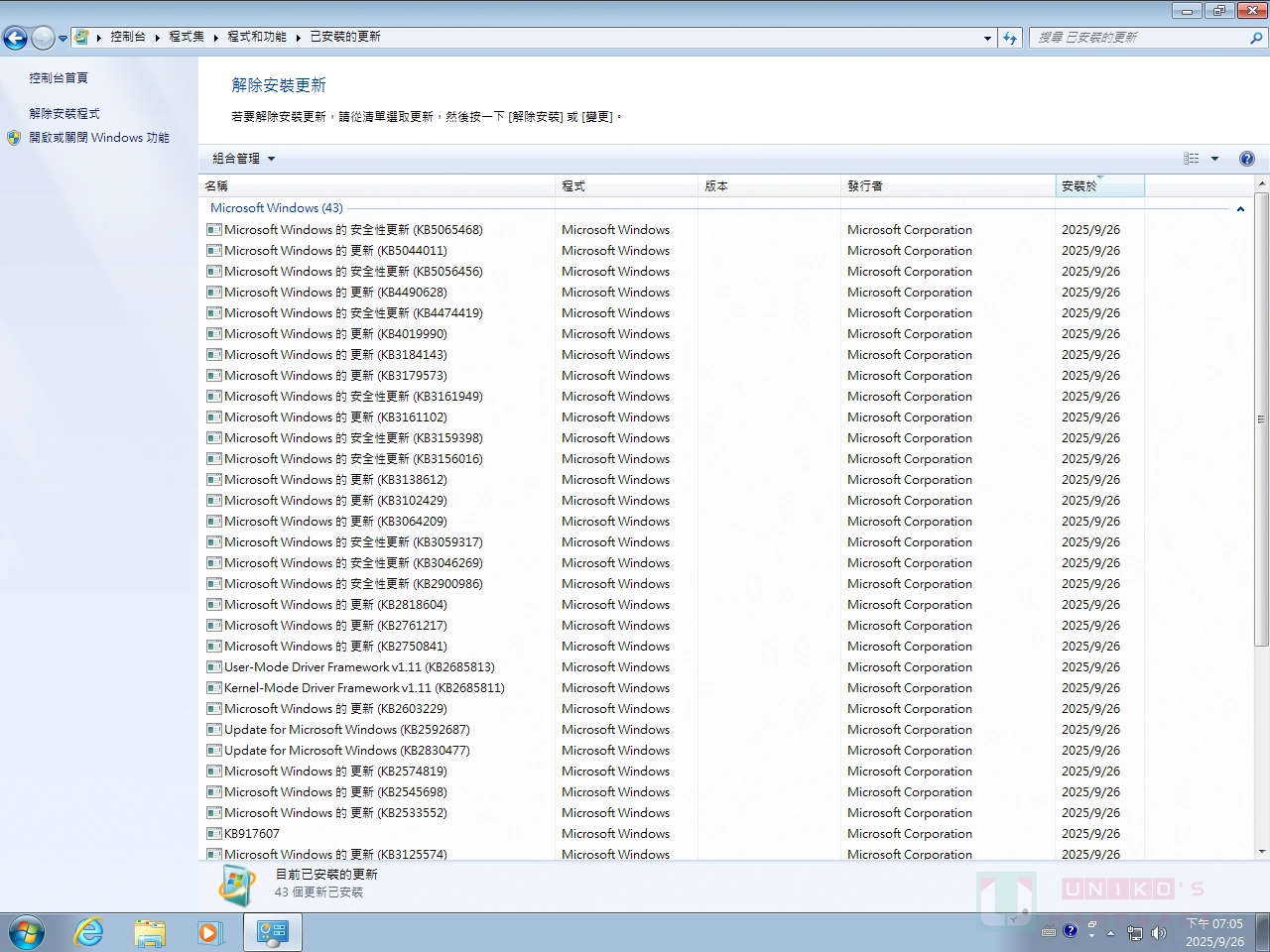Screen dimensions: 1270x952
Task: Open the 解除安裝程式 link
Action: tap(64, 114)
